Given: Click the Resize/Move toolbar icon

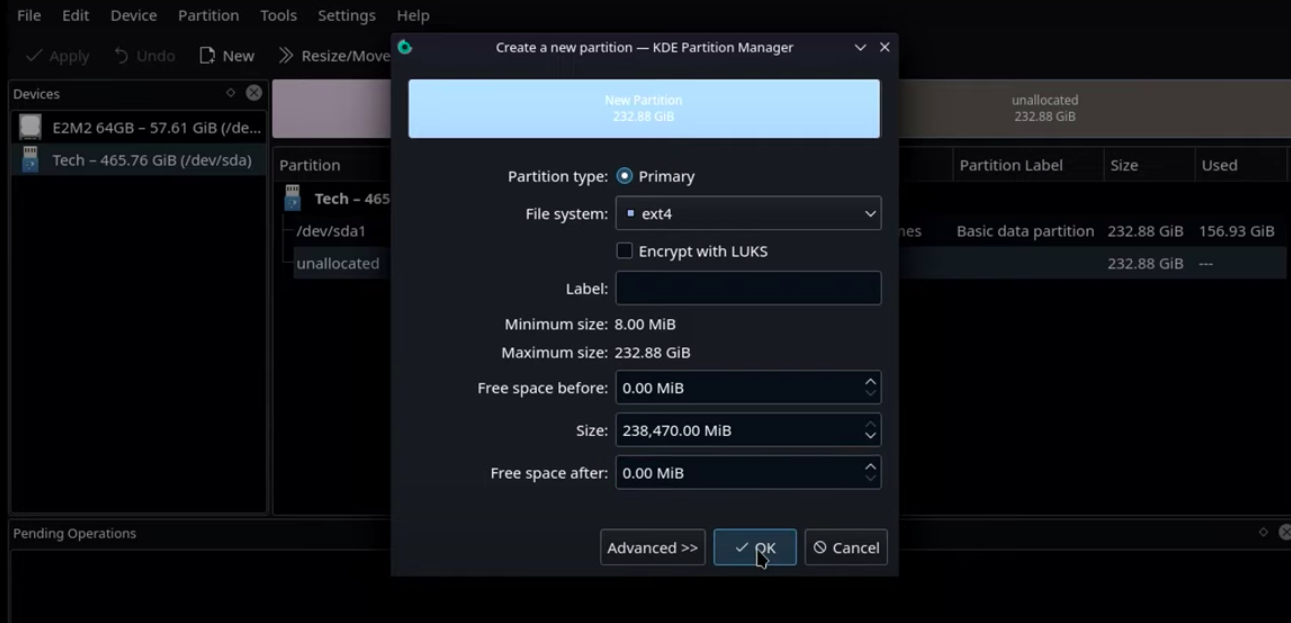Looking at the screenshot, I should pyautogui.click(x=288, y=55).
